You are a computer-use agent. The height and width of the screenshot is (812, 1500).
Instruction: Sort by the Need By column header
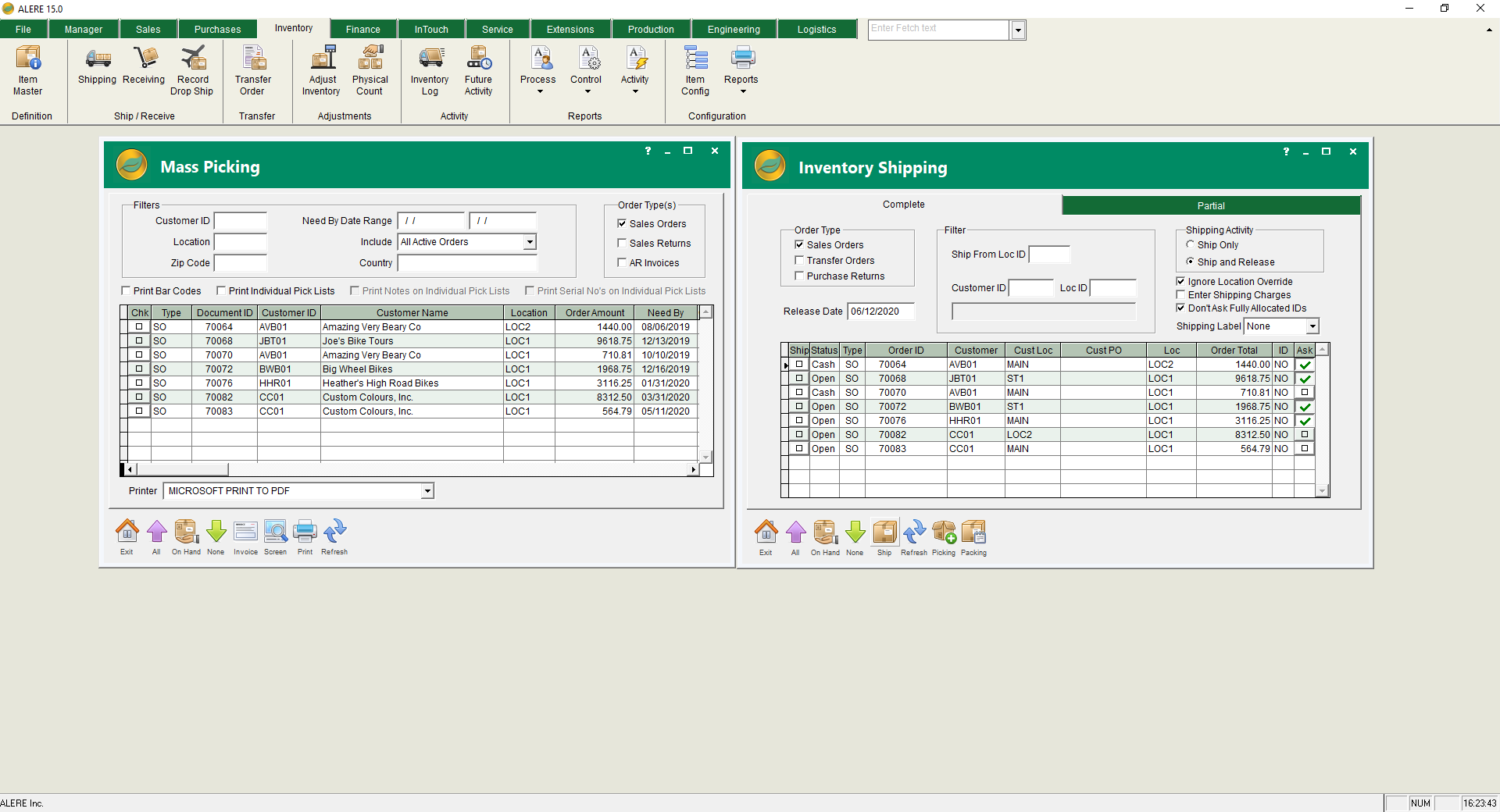pyautogui.click(x=666, y=313)
